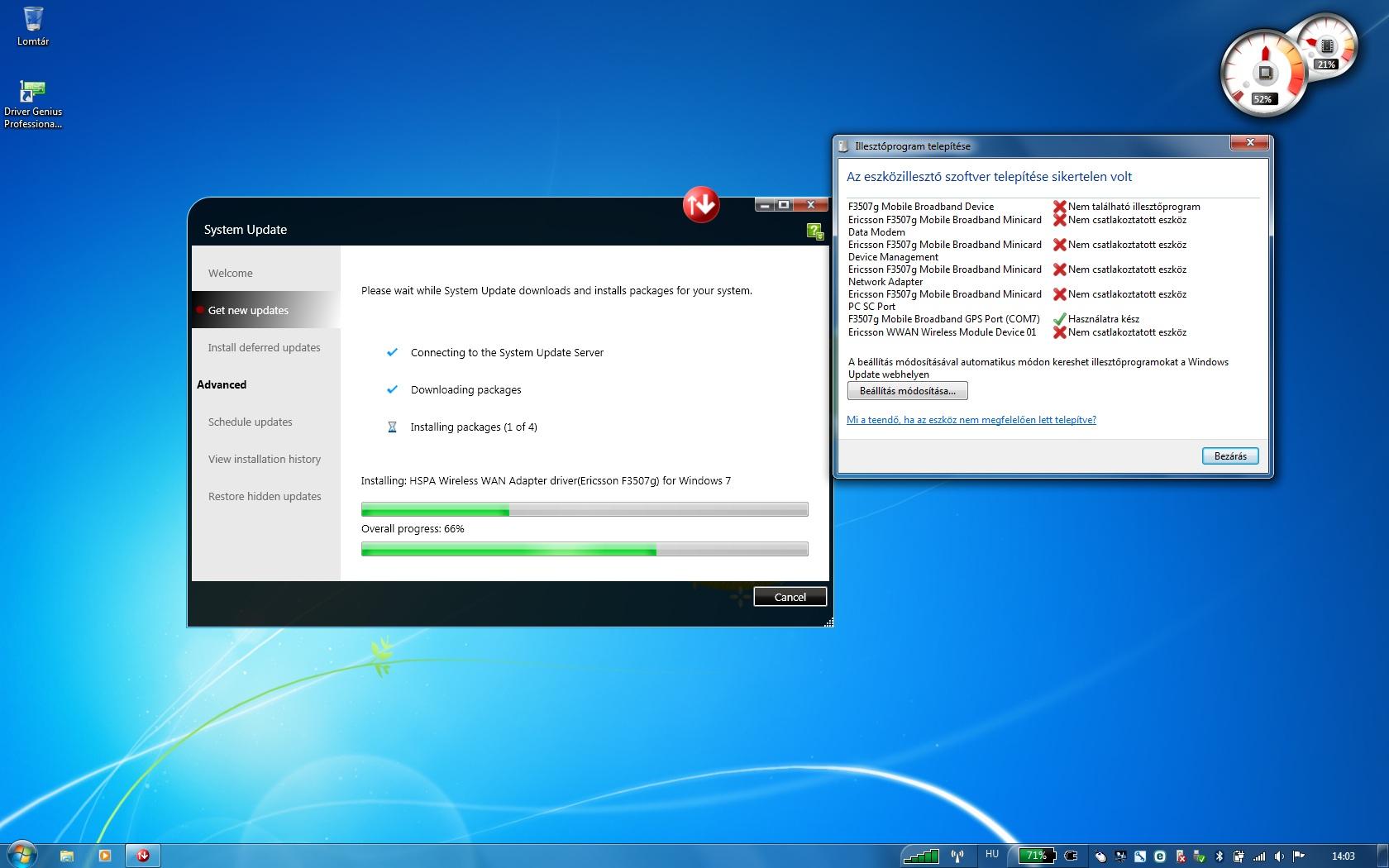1389x868 pixels.
Task: Click the System Update resize grip corner
Action: 828,622
